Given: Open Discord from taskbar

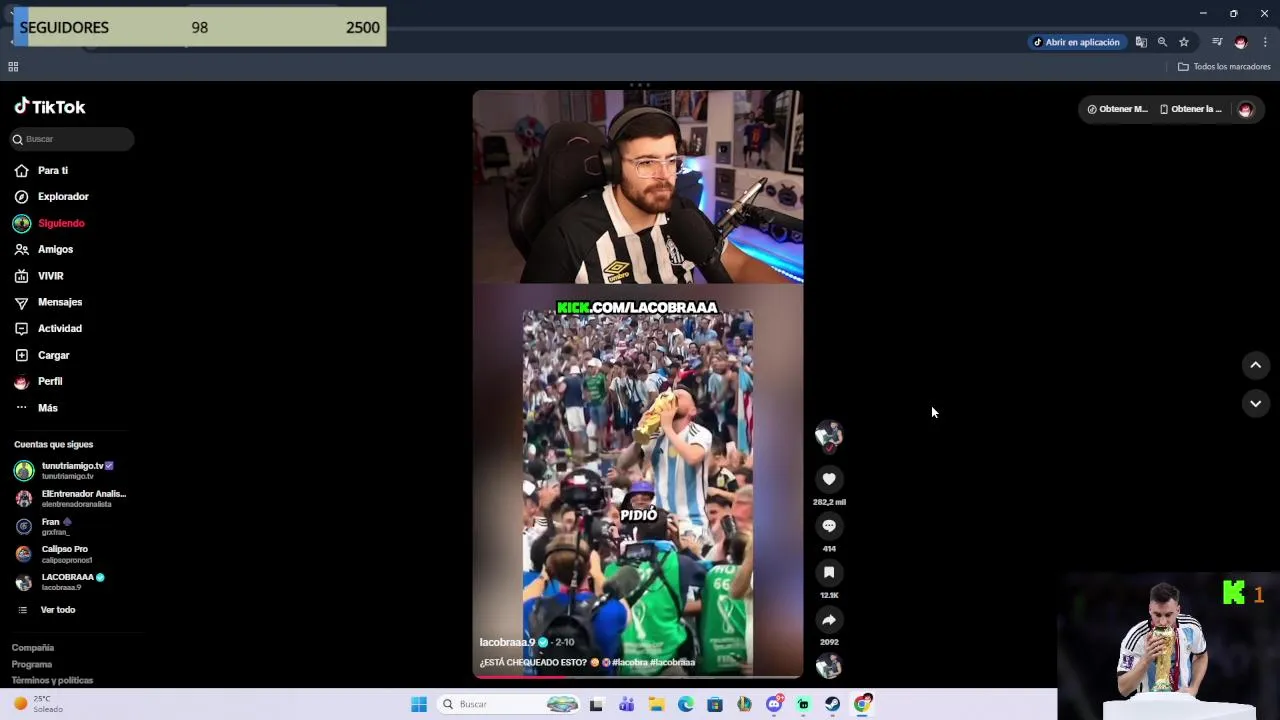Looking at the screenshot, I should point(774,704).
